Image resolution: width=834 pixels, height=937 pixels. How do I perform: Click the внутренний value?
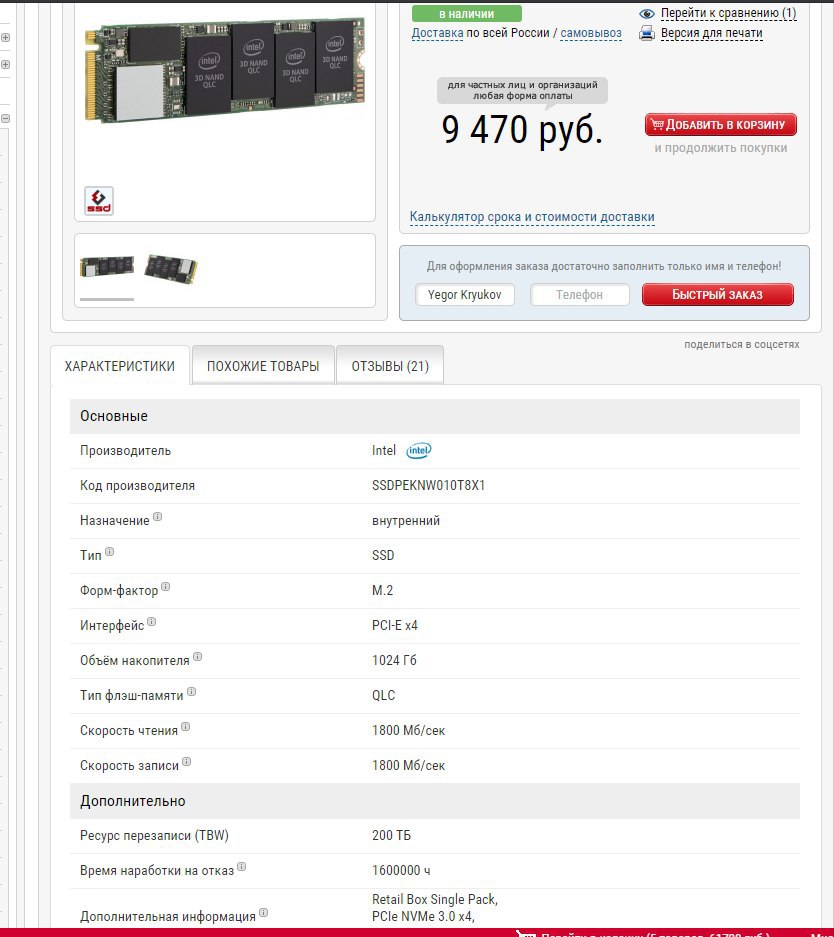[x=406, y=520]
